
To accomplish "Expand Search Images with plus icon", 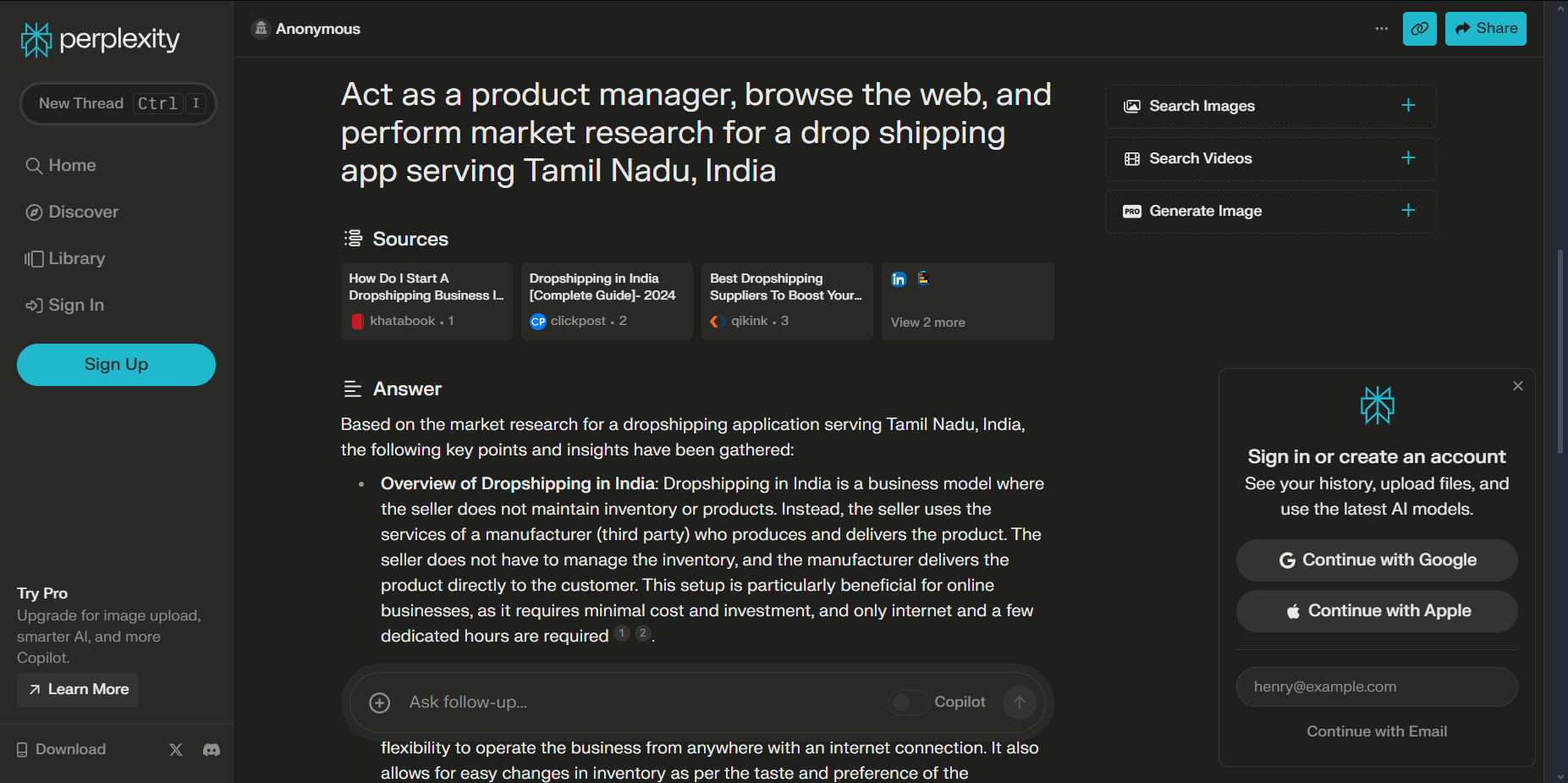I will click(1408, 105).
